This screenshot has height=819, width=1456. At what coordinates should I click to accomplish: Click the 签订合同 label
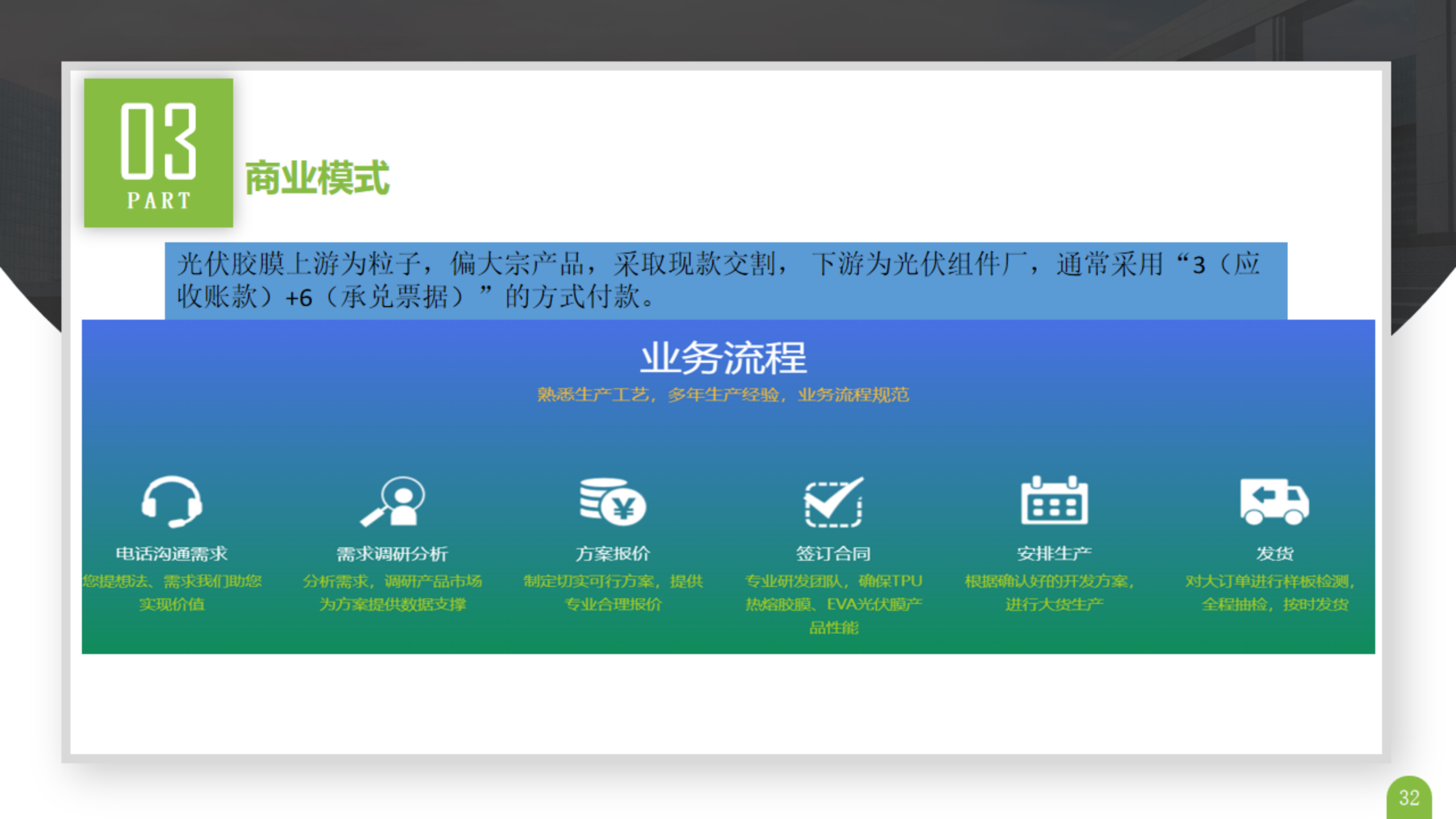(833, 553)
